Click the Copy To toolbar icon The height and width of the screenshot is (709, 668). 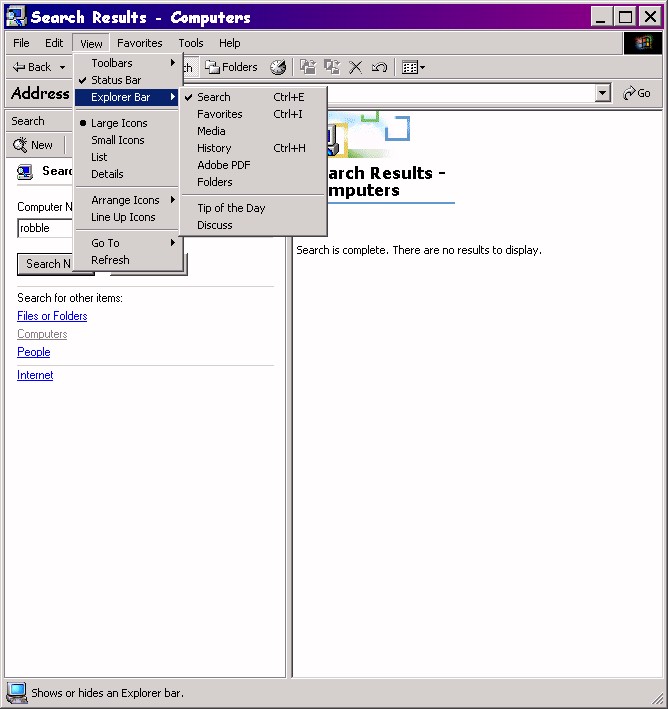click(x=332, y=67)
